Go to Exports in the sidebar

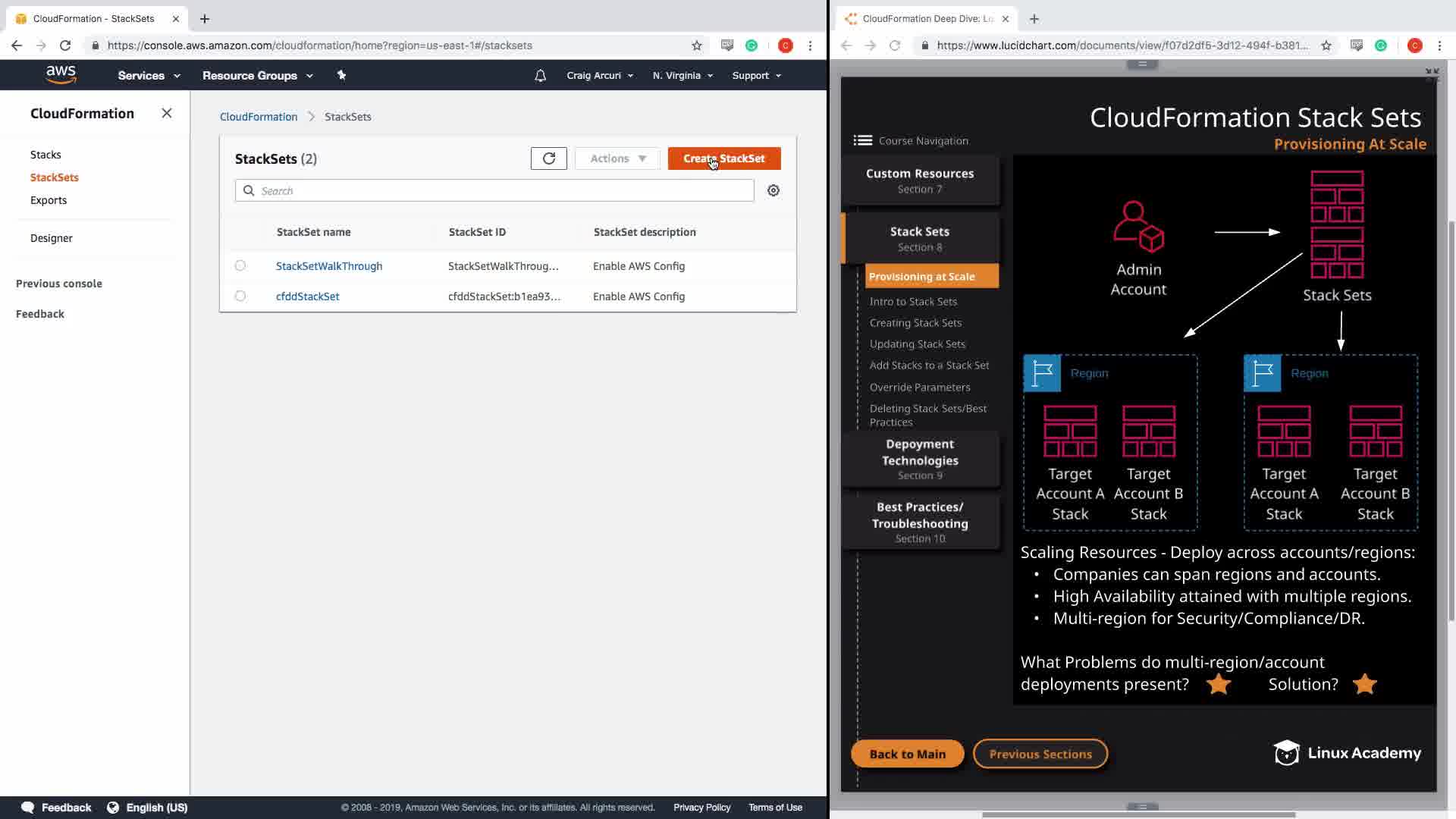coord(49,200)
